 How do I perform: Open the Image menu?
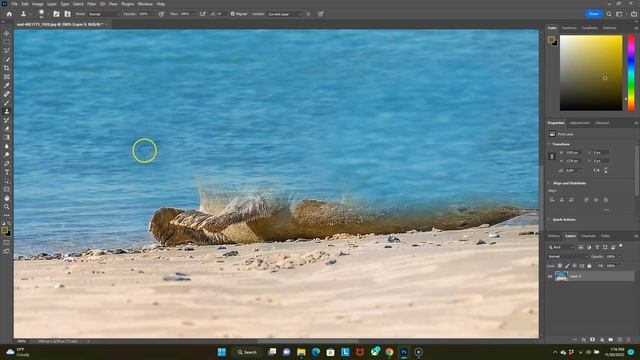tap(38, 4)
